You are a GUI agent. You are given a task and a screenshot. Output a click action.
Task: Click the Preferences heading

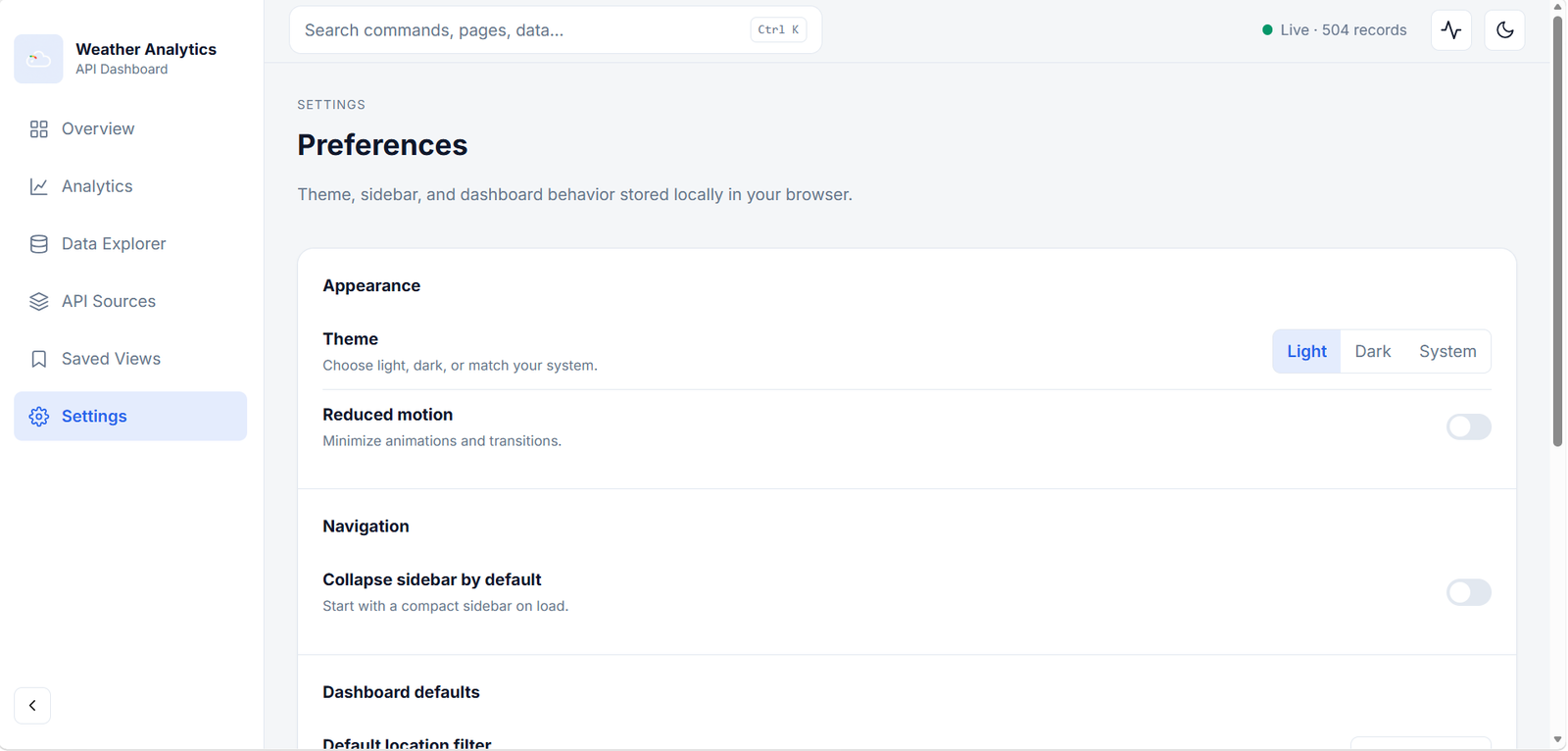(x=382, y=145)
